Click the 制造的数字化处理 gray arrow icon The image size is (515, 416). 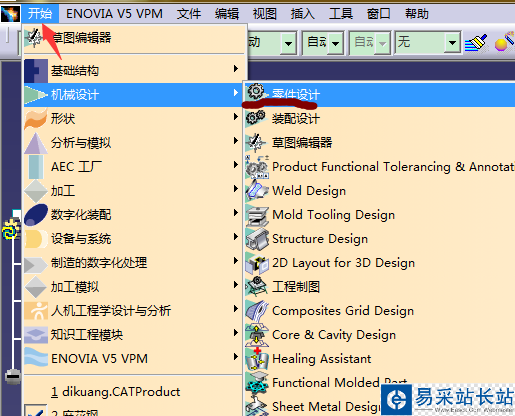tap(35, 265)
